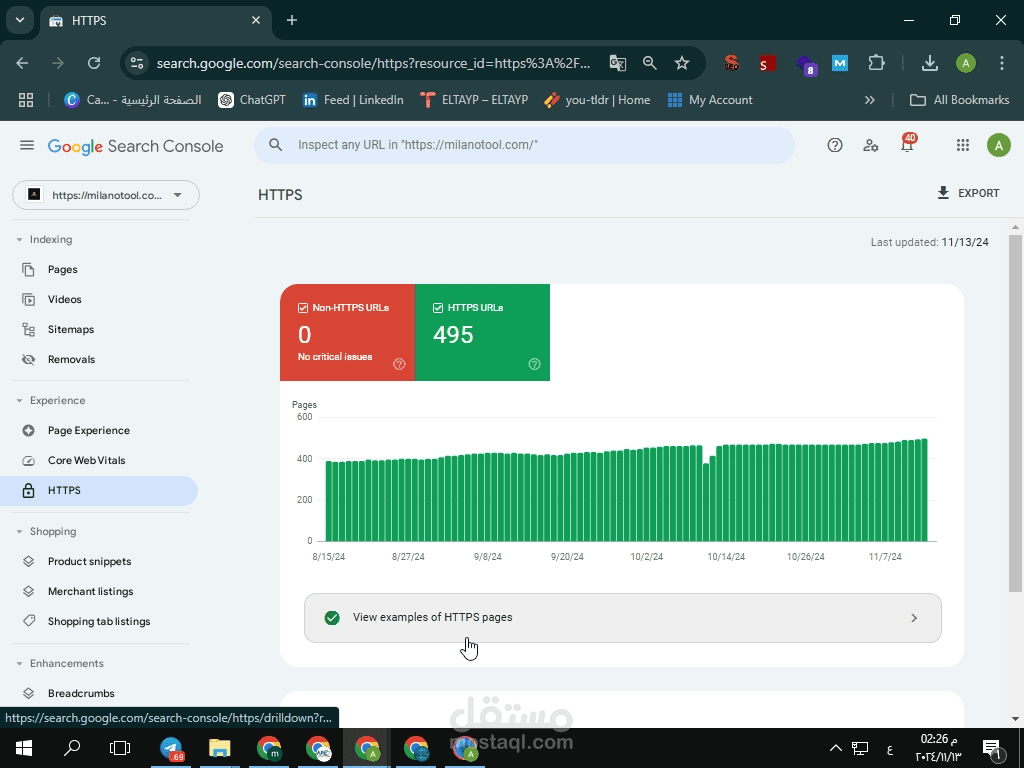The width and height of the screenshot is (1024, 768).
Task: Select the HTTPS sidebar item
Action: click(98, 490)
